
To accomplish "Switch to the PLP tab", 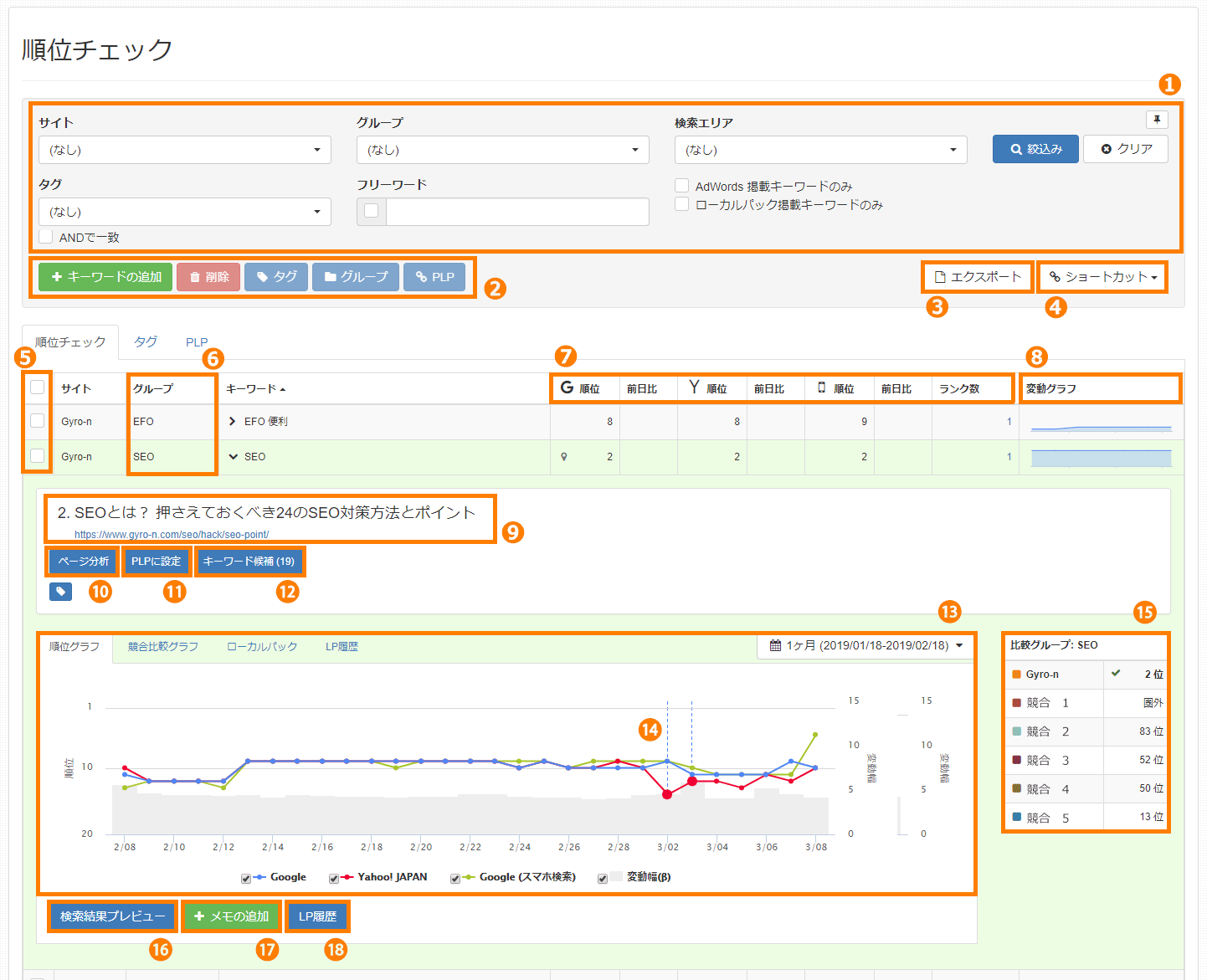I will pyautogui.click(x=197, y=341).
